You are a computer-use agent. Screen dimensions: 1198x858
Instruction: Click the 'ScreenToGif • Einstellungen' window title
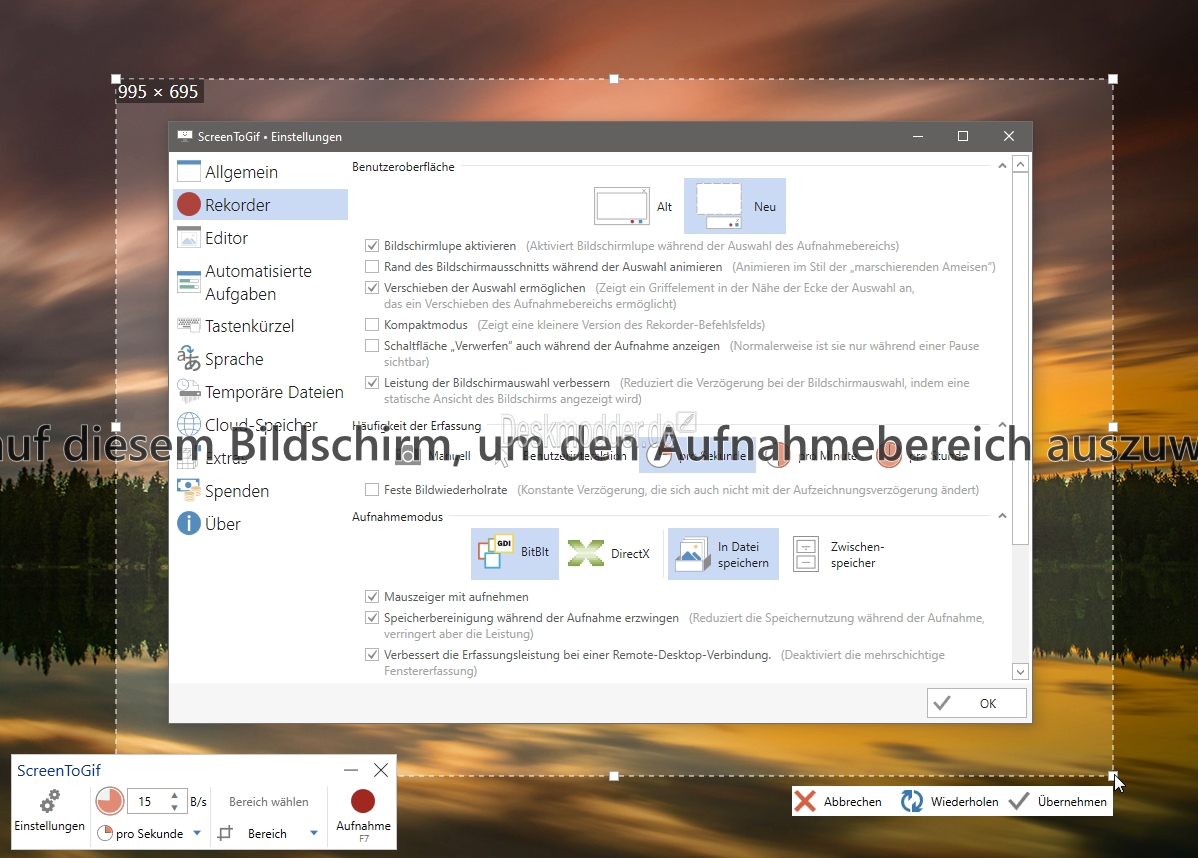270,137
